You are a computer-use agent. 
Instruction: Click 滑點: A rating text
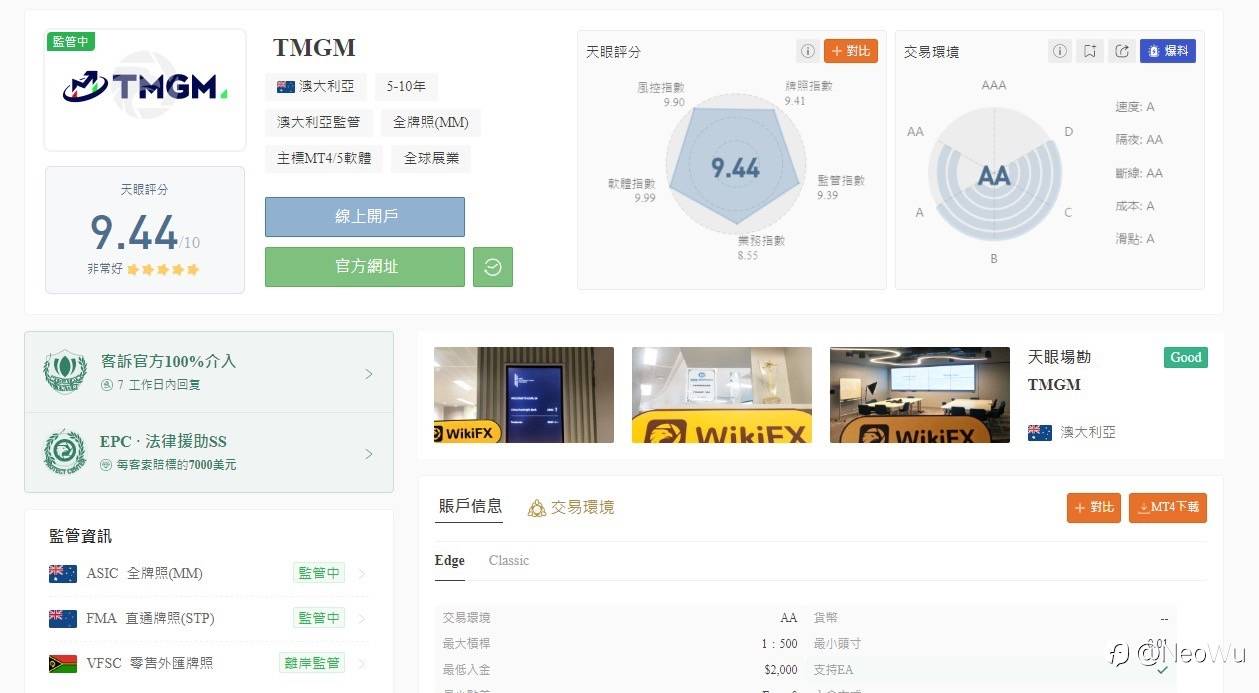coord(1136,239)
